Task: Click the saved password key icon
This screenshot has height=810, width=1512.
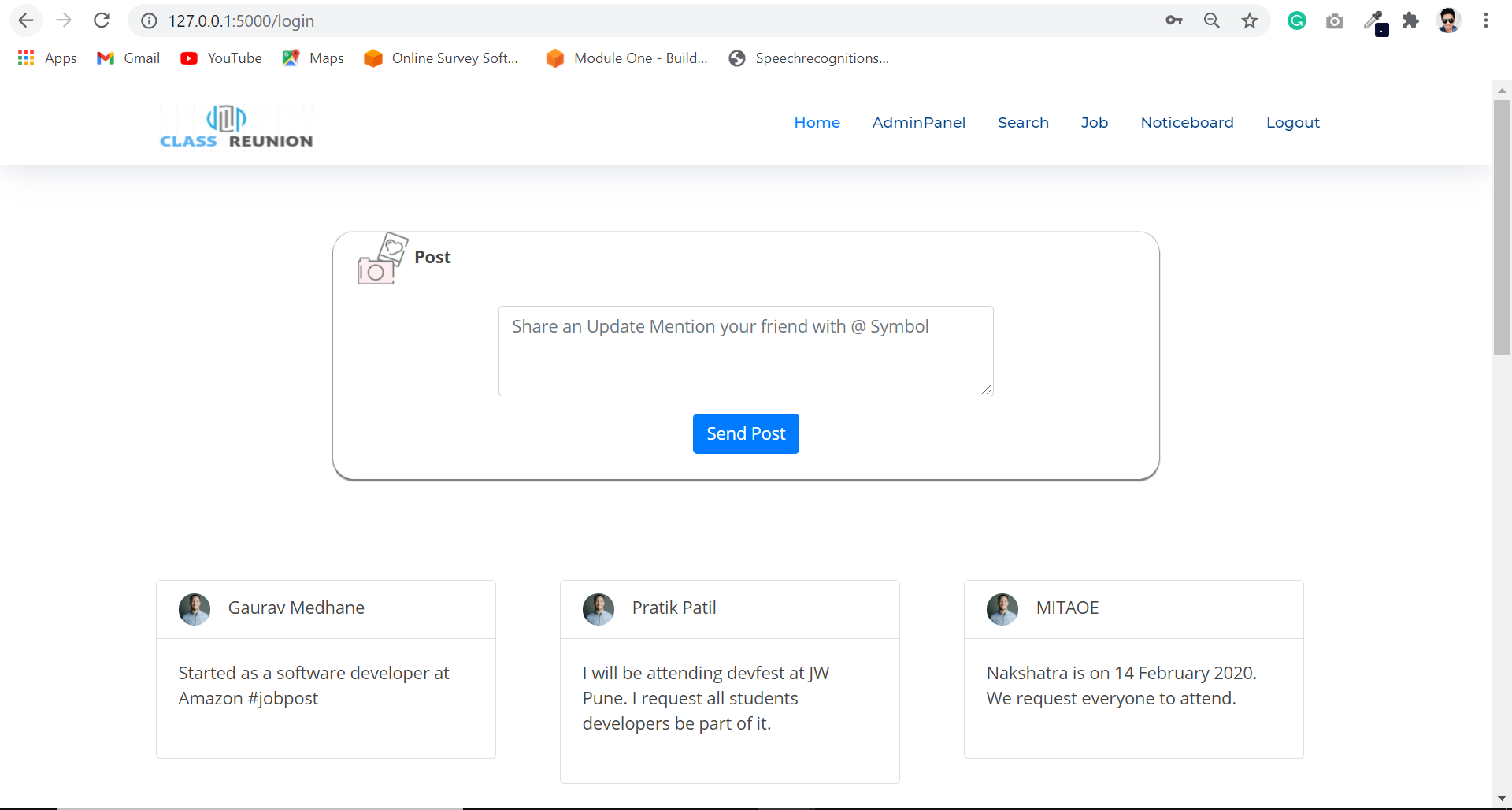Action: [x=1174, y=20]
